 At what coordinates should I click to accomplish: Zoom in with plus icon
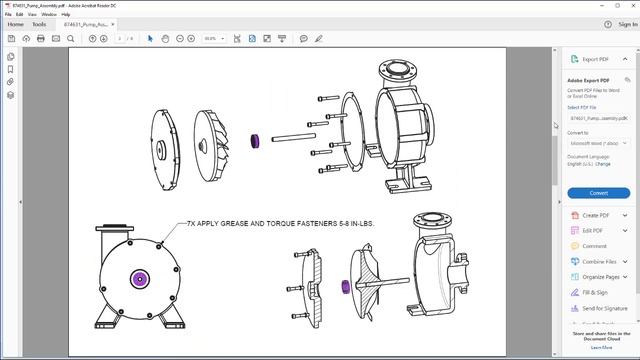click(x=191, y=39)
